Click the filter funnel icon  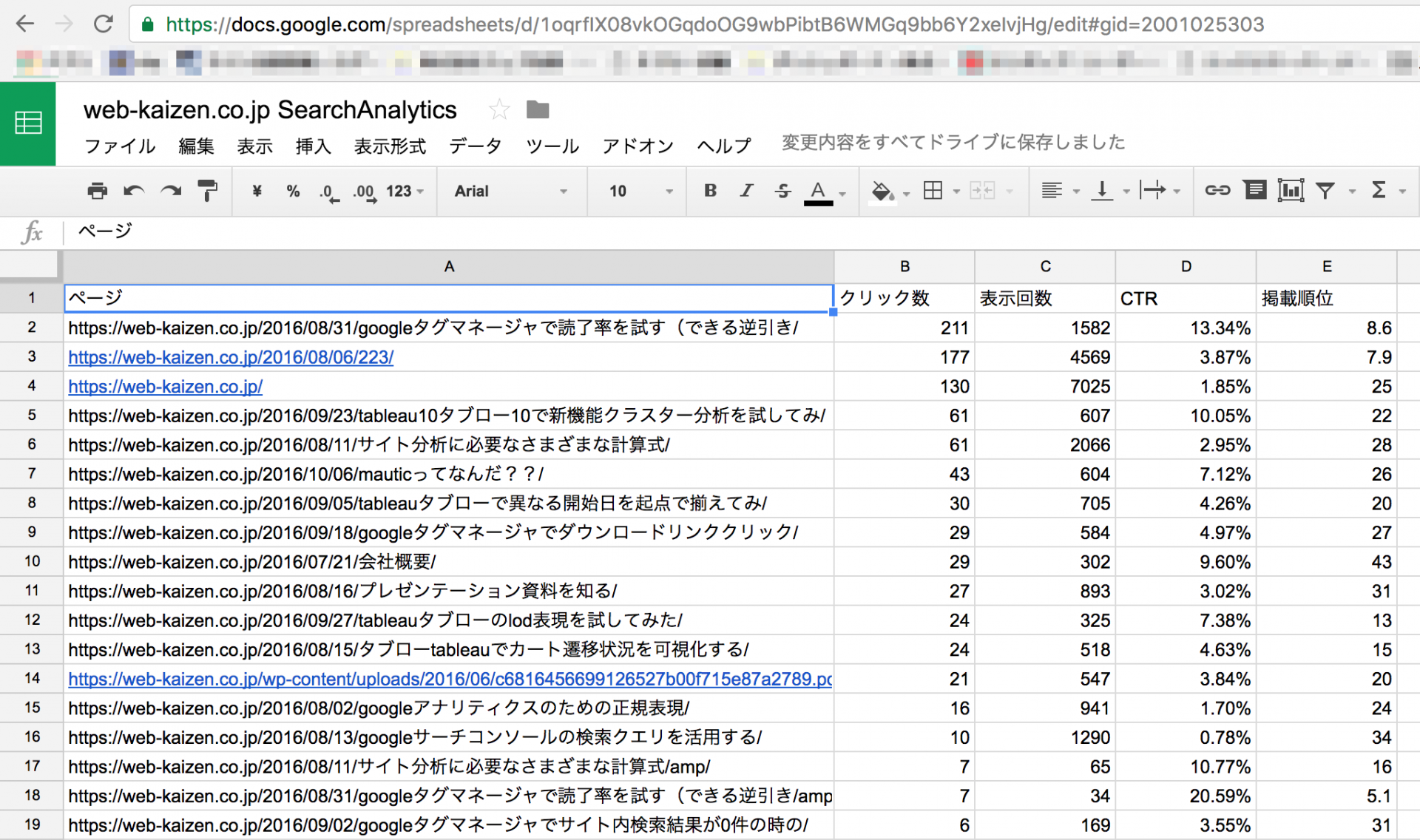pyautogui.click(x=1325, y=191)
